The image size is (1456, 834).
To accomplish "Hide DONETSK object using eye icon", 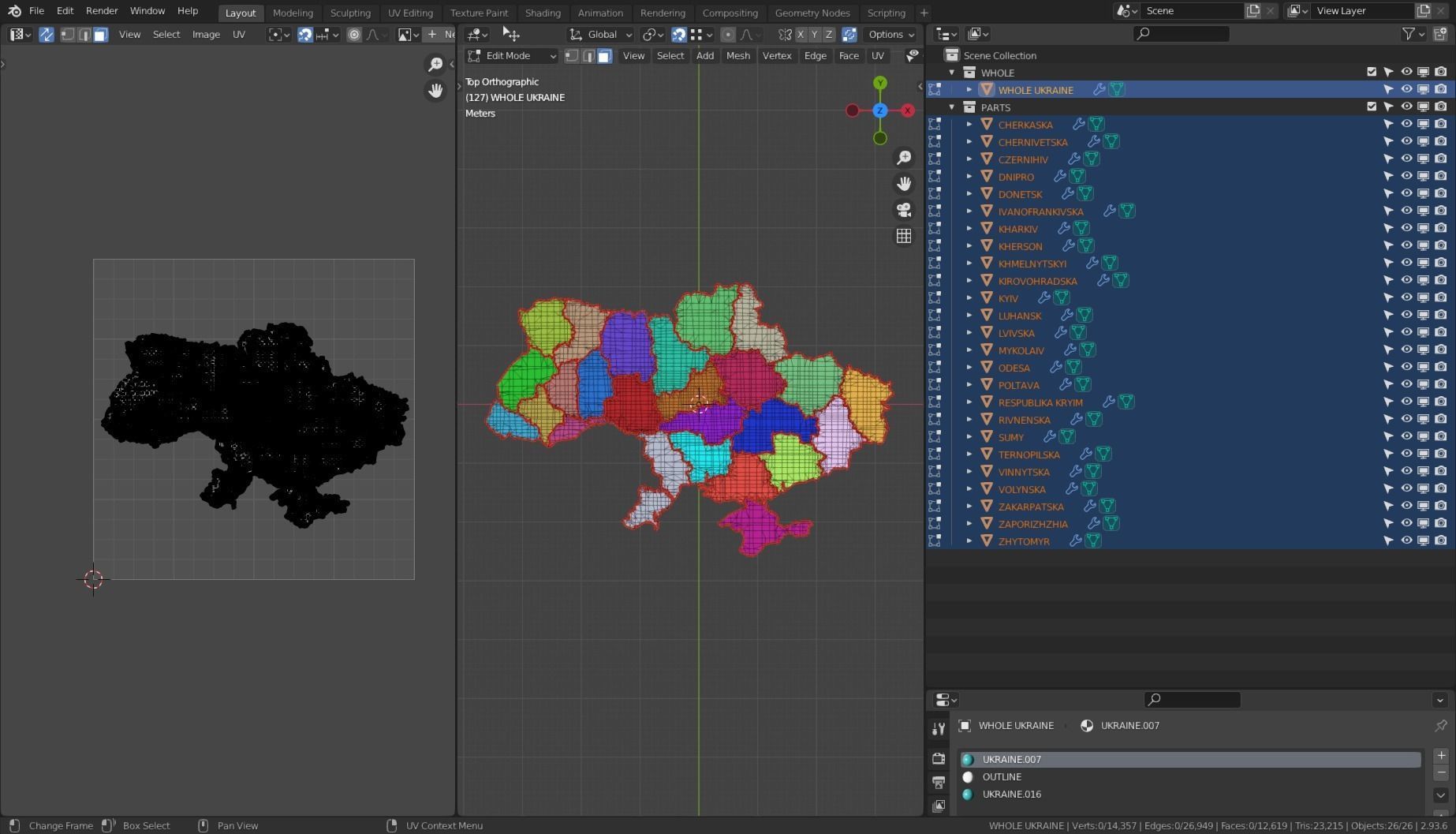I will (x=1406, y=194).
